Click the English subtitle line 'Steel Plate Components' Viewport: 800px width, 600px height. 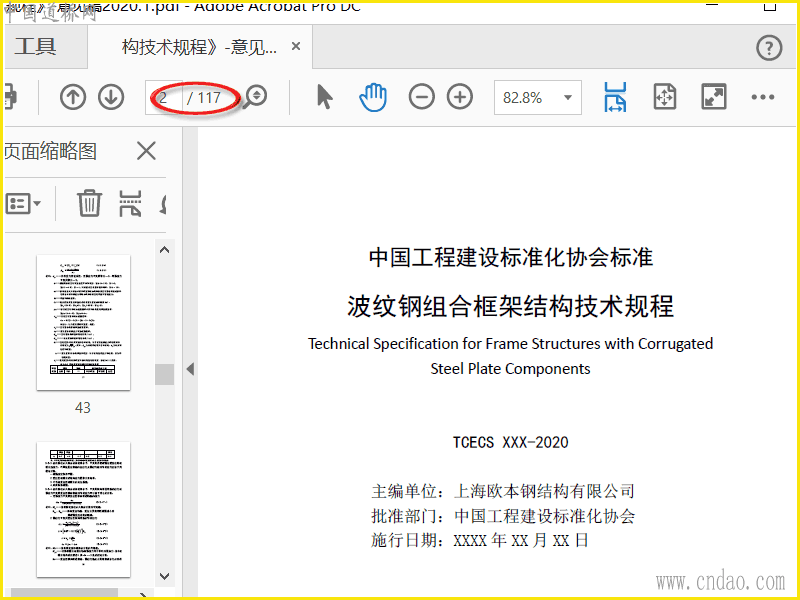510,368
